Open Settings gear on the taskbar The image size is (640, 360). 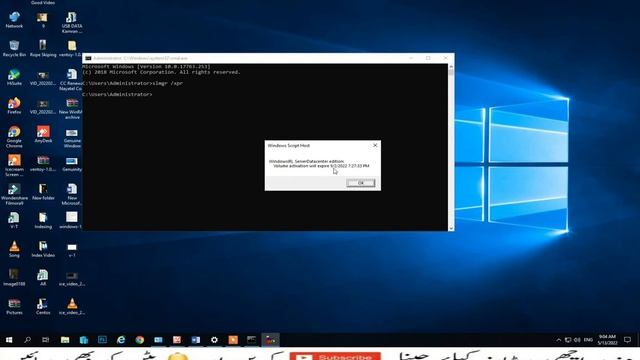pyautogui.click(x=214, y=340)
